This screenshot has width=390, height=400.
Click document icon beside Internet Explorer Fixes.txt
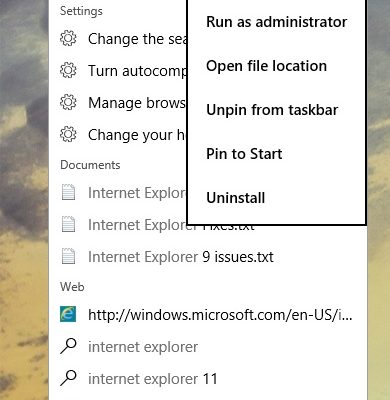pyautogui.click(x=69, y=224)
